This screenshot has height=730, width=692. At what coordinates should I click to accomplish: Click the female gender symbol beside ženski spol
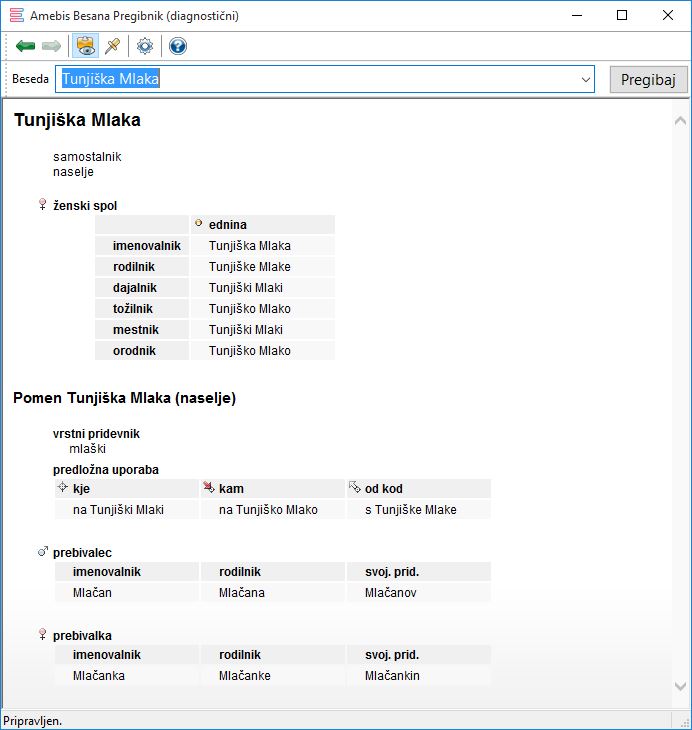pyautogui.click(x=42, y=204)
